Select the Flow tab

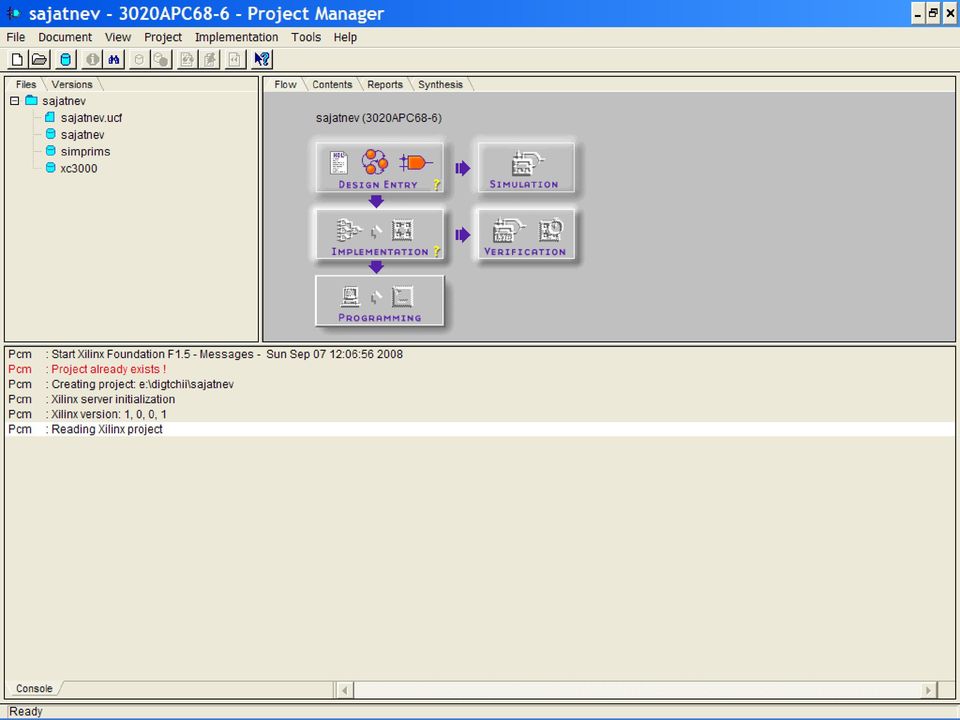(285, 84)
